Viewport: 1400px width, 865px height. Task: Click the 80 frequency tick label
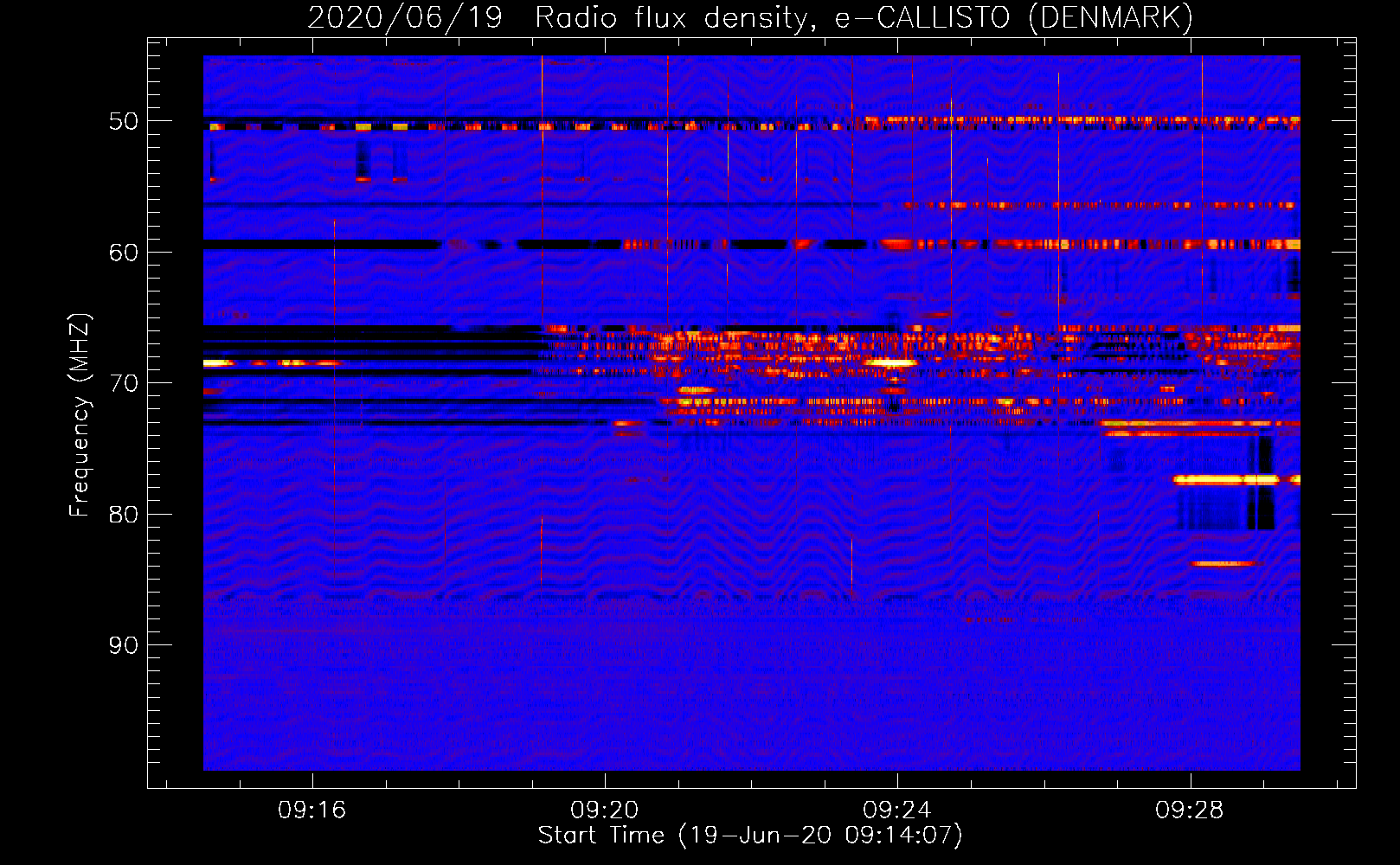click(x=124, y=515)
